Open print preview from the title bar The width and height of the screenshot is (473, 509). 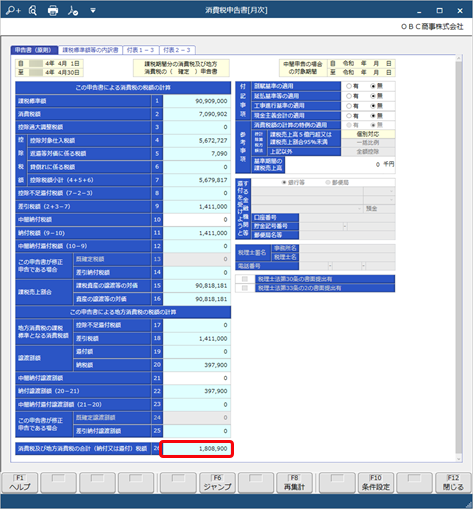click(x=33, y=11)
